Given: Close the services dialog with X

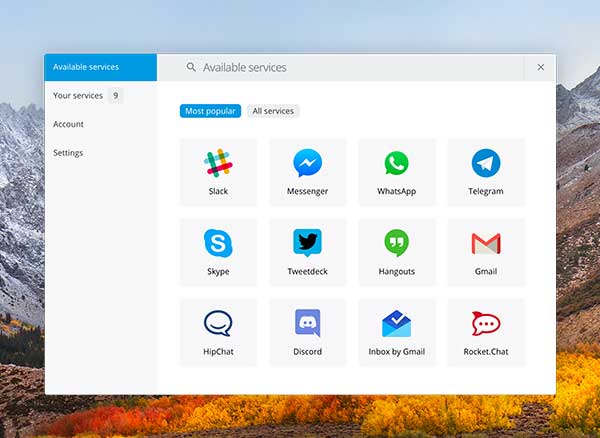Looking at the screenshot, I should pos(541,67).
